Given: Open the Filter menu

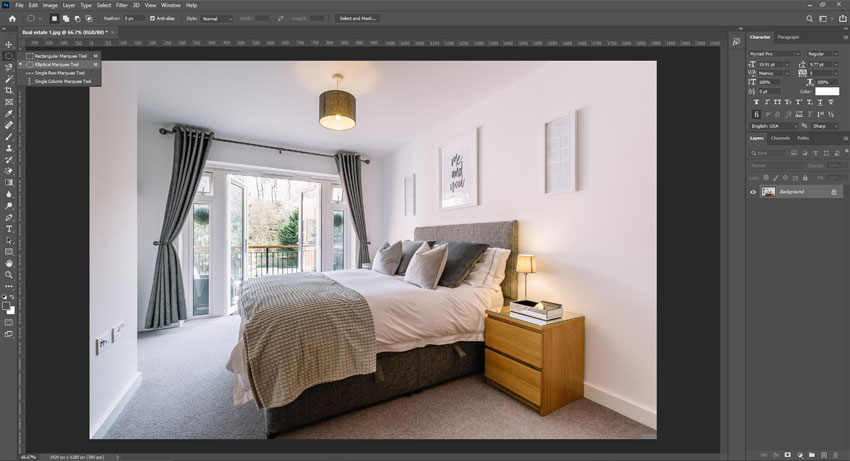Looking at the screenshot, I should (122, 5).
